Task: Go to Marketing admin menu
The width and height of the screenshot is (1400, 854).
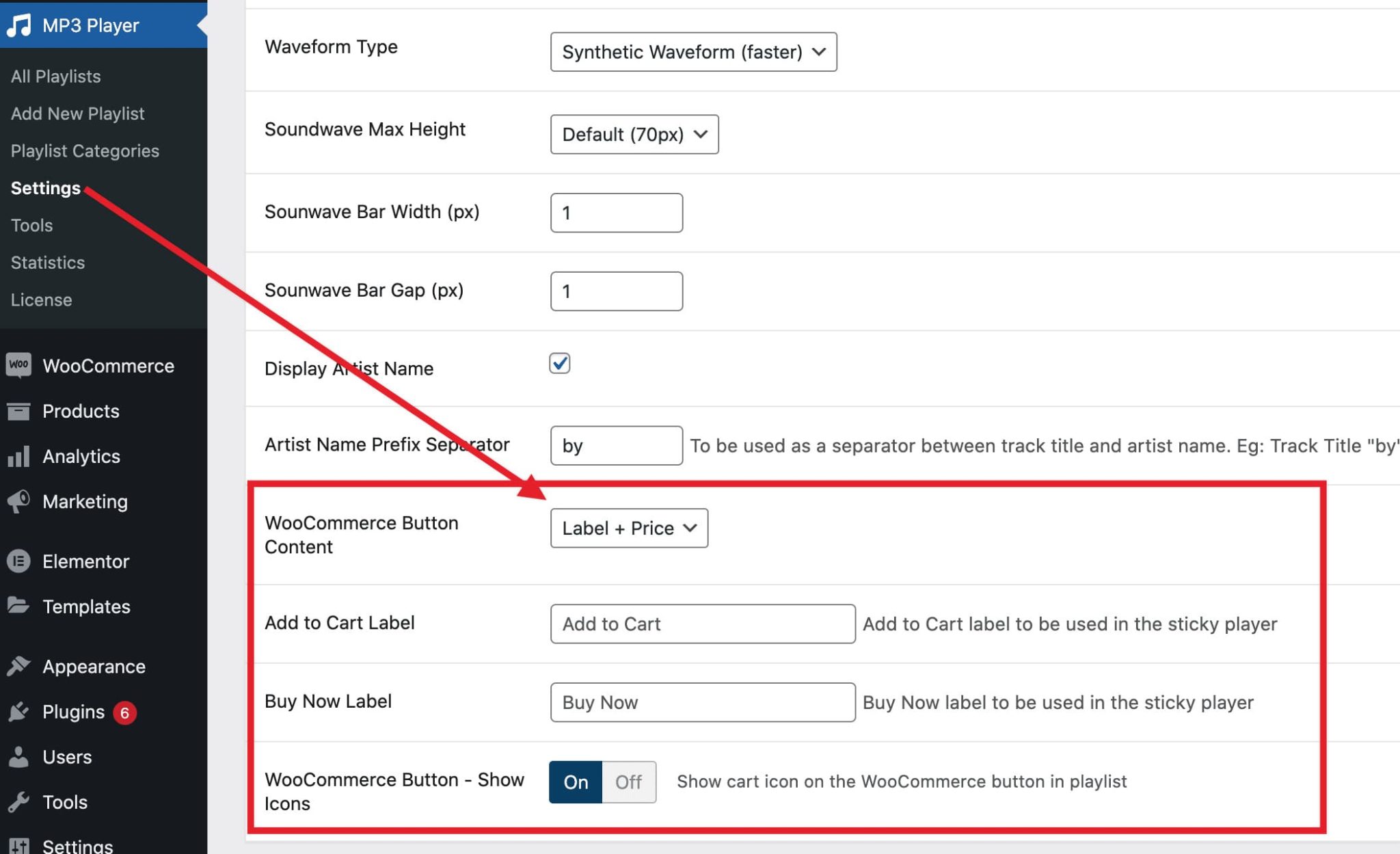Action: [x=103, y=501]
